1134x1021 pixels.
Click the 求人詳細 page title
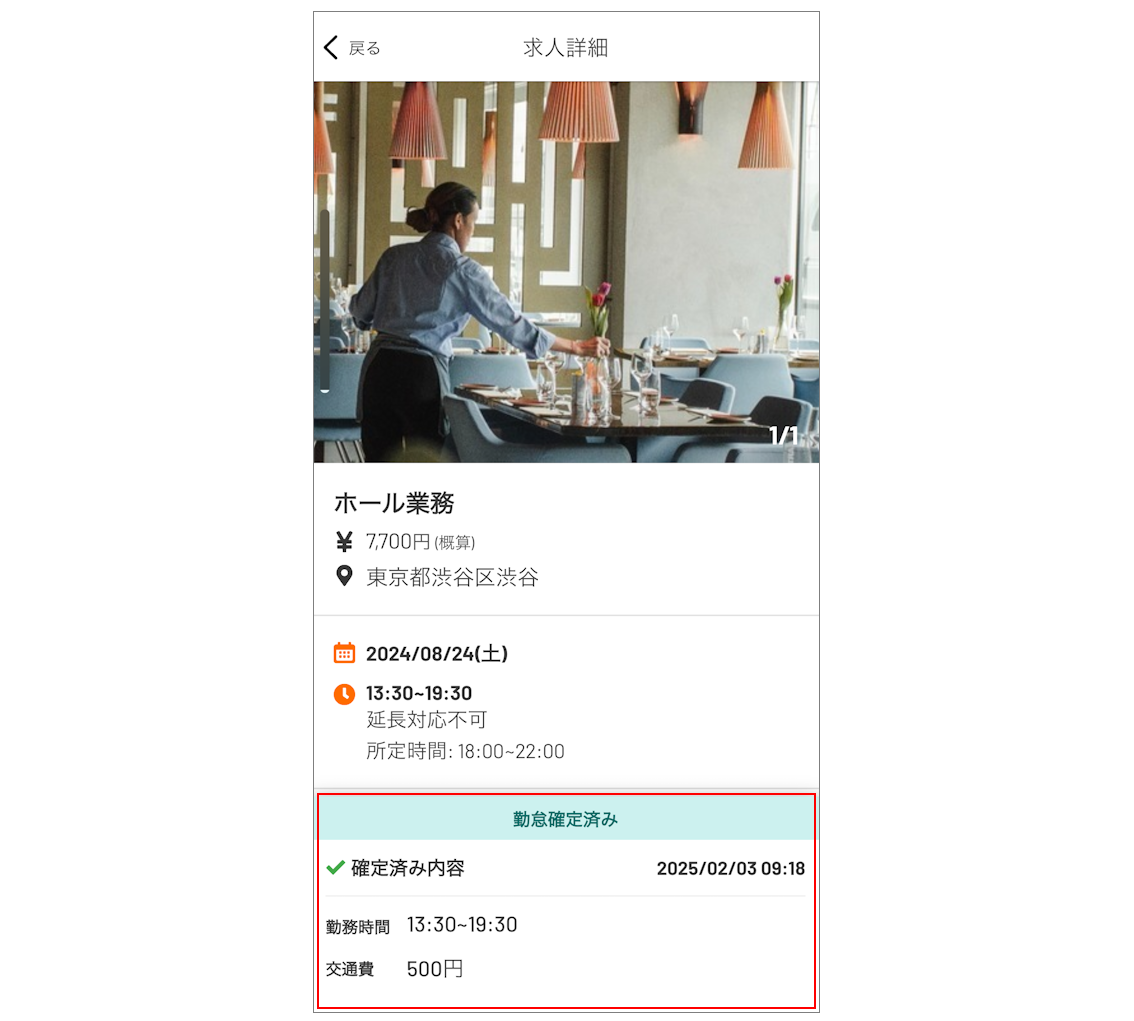[566, 48]
